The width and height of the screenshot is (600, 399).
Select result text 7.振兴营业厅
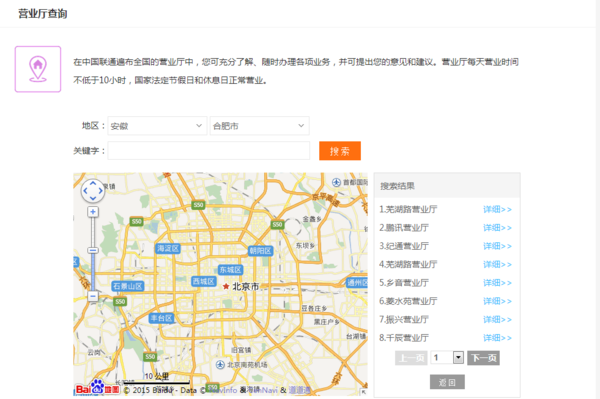tap(404, 320)
